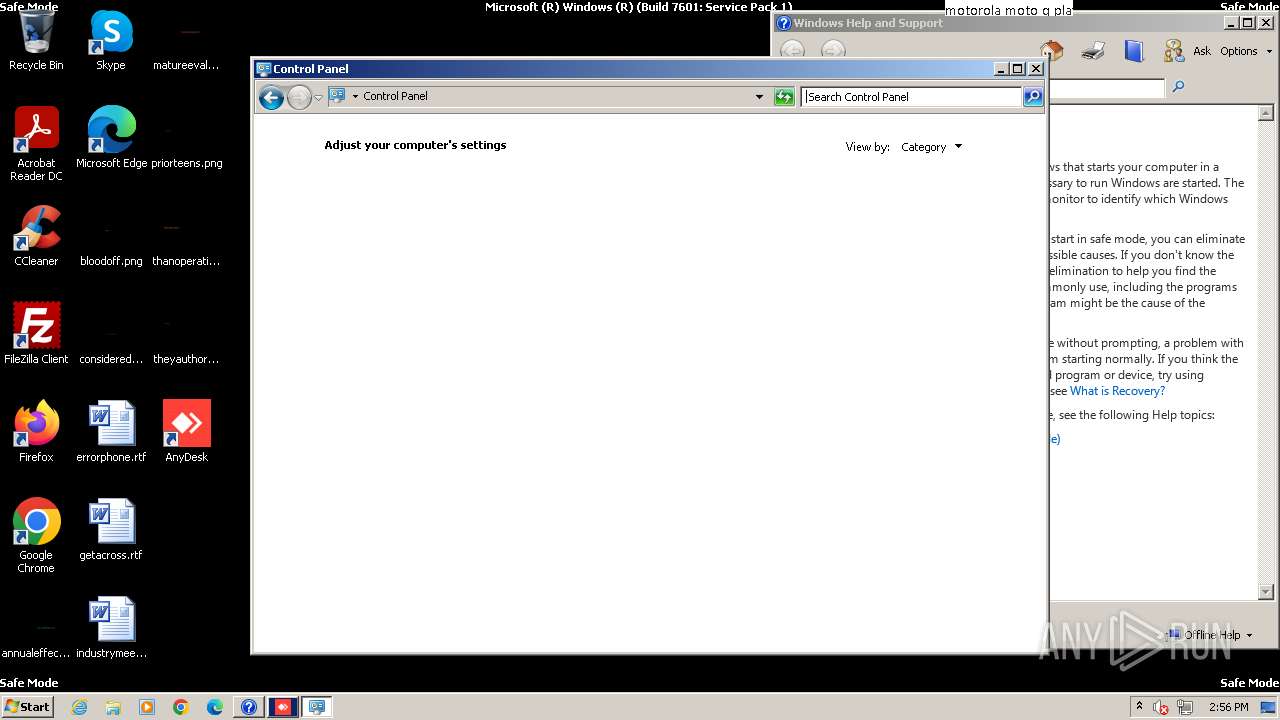Open Internet Explorer from taskbar
The image size is (1280, 720).
80,707
